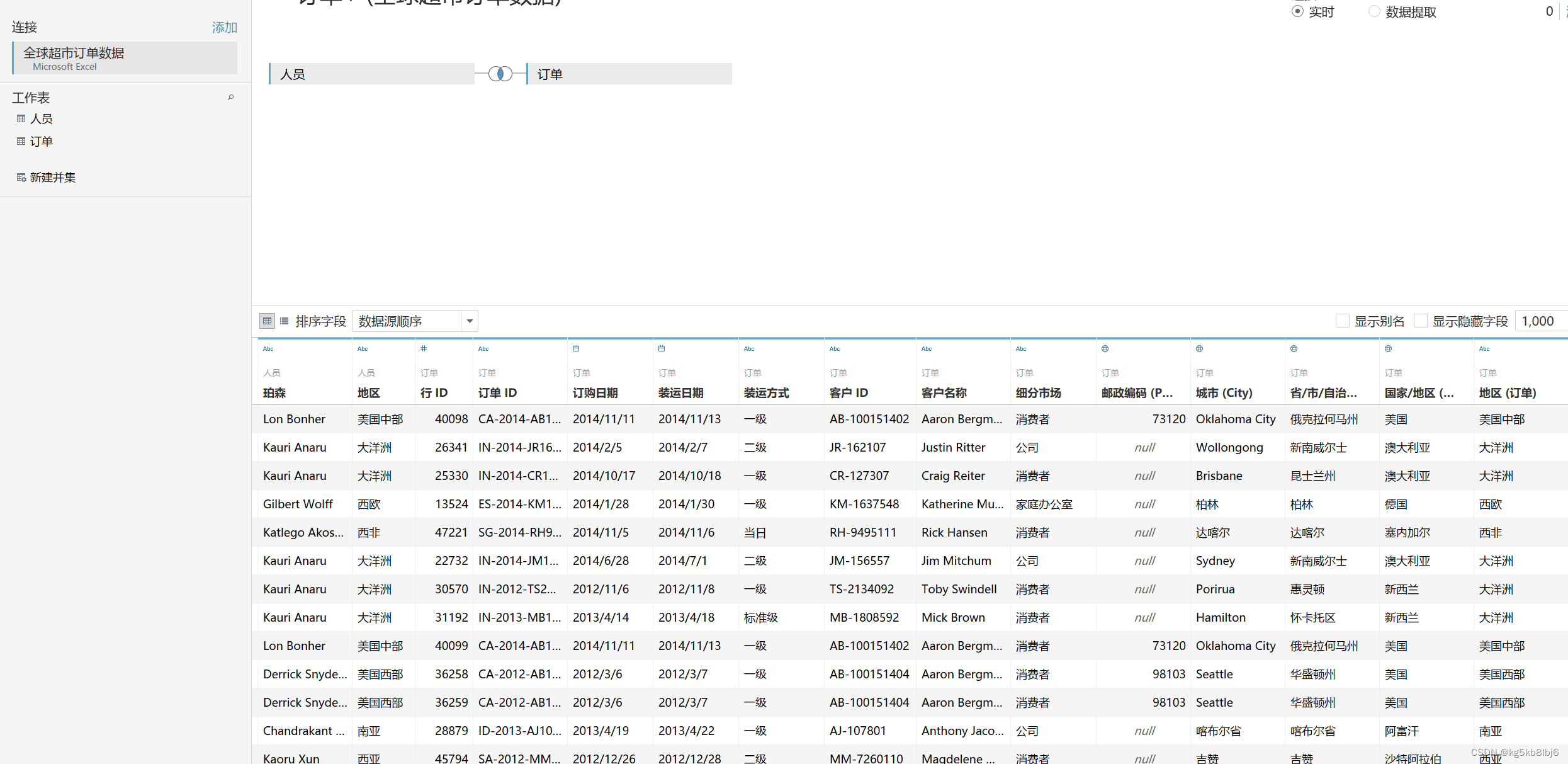Click the table icon beside 订单 sheet
The image size is (1568, 764).
[x=21, y=141]
